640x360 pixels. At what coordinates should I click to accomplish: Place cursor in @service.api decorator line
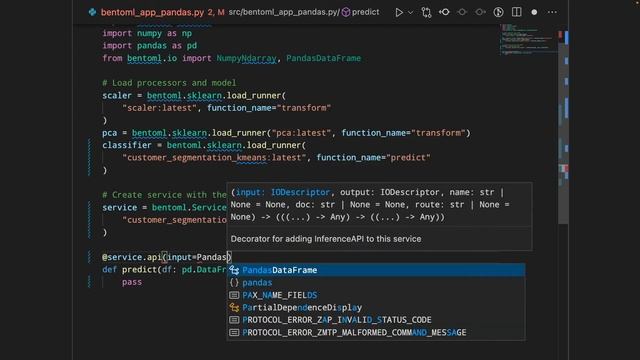point(167,257)
